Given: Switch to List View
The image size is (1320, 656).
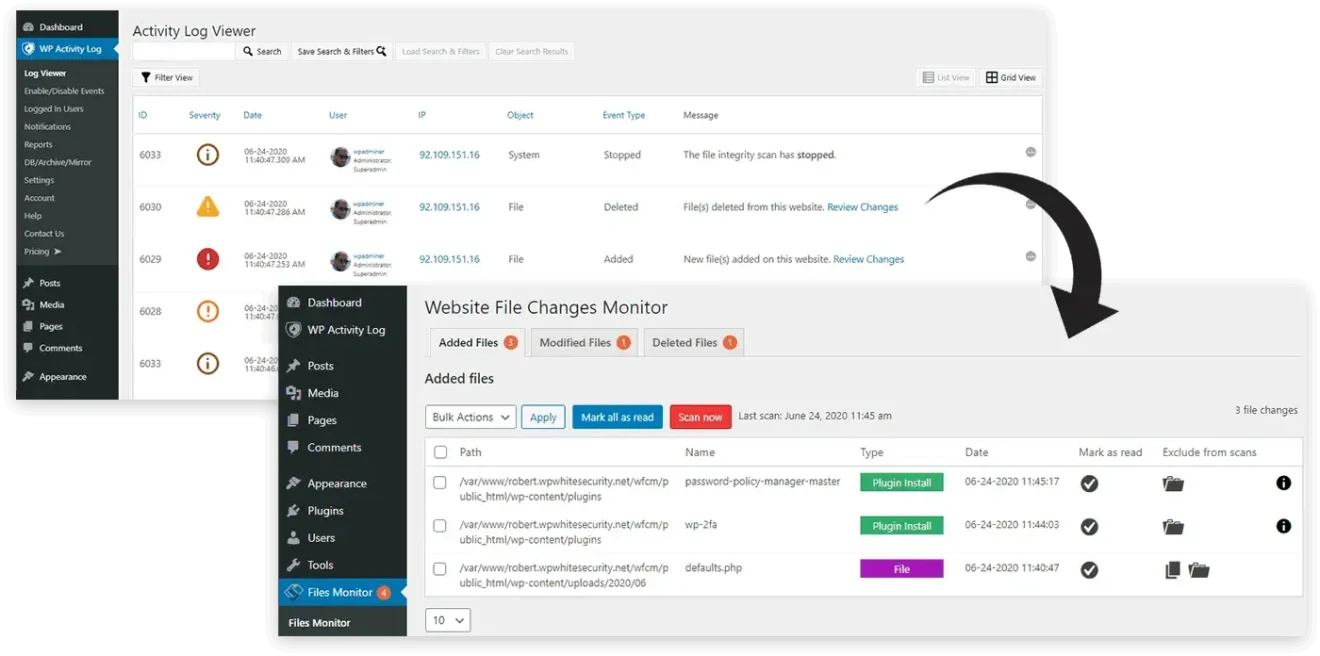Looking at the screenshot, I should pyautogui.click(x=945, y=77).
